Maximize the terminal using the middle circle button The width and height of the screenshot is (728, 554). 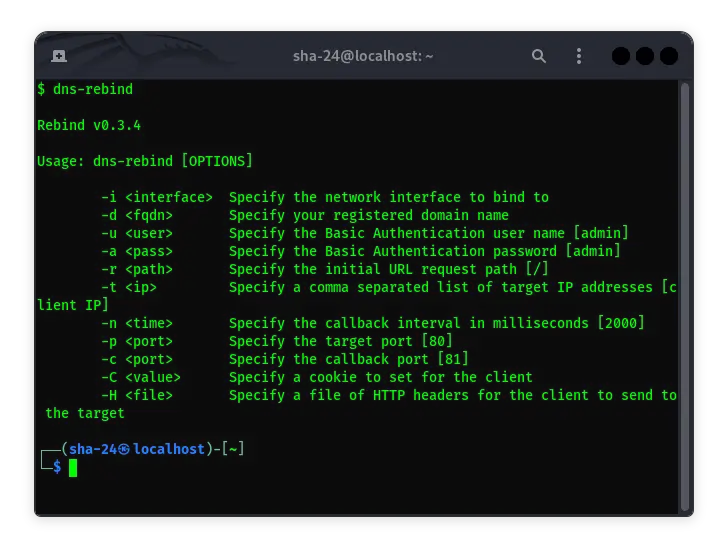645,56
